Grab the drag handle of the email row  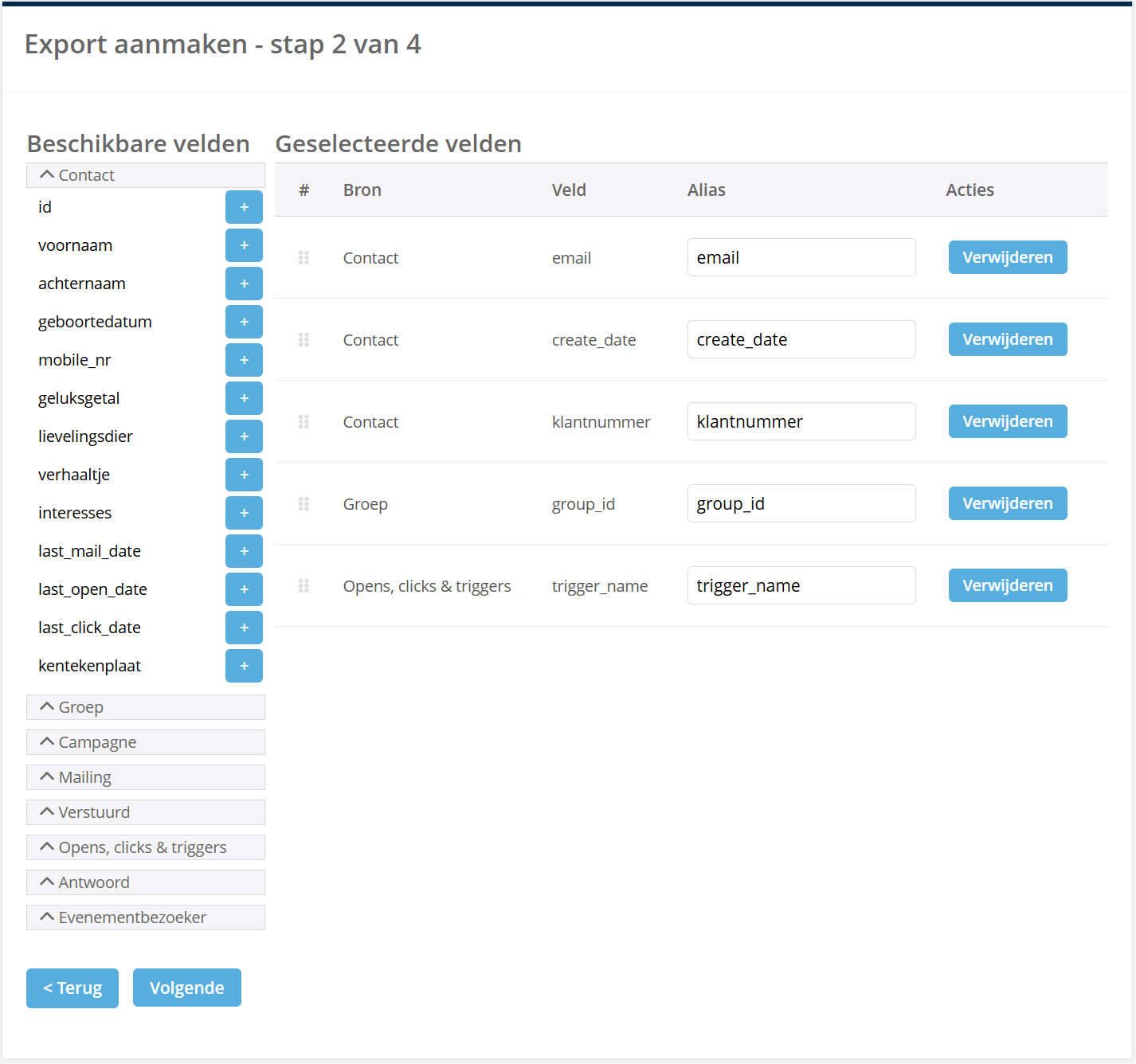(304, 258)
